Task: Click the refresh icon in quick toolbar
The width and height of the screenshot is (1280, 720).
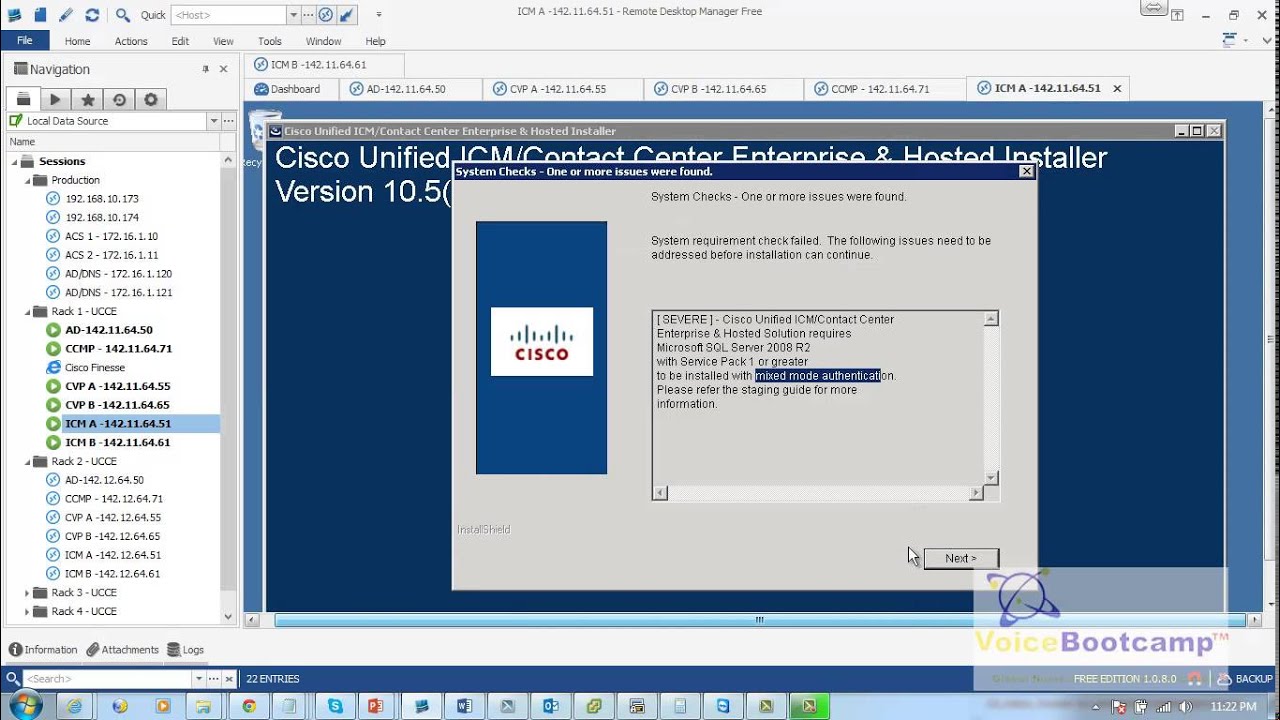Action: pos(92,14)
